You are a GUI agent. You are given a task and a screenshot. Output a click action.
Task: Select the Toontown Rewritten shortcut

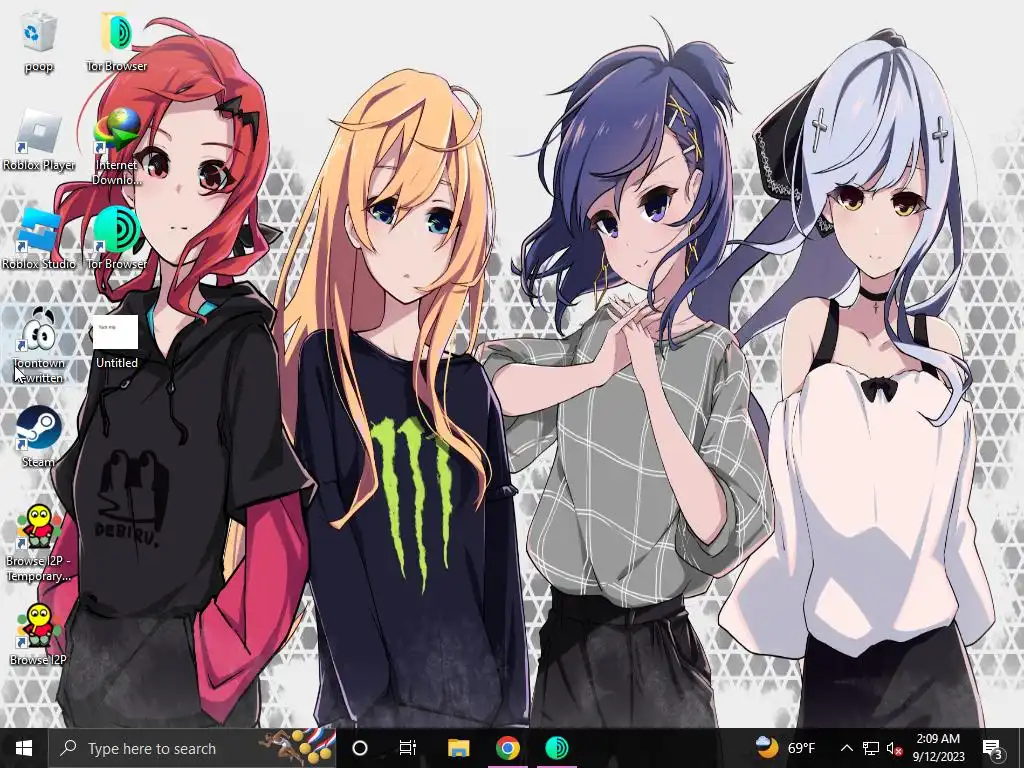pyautogui.click(x=39, y=345)
